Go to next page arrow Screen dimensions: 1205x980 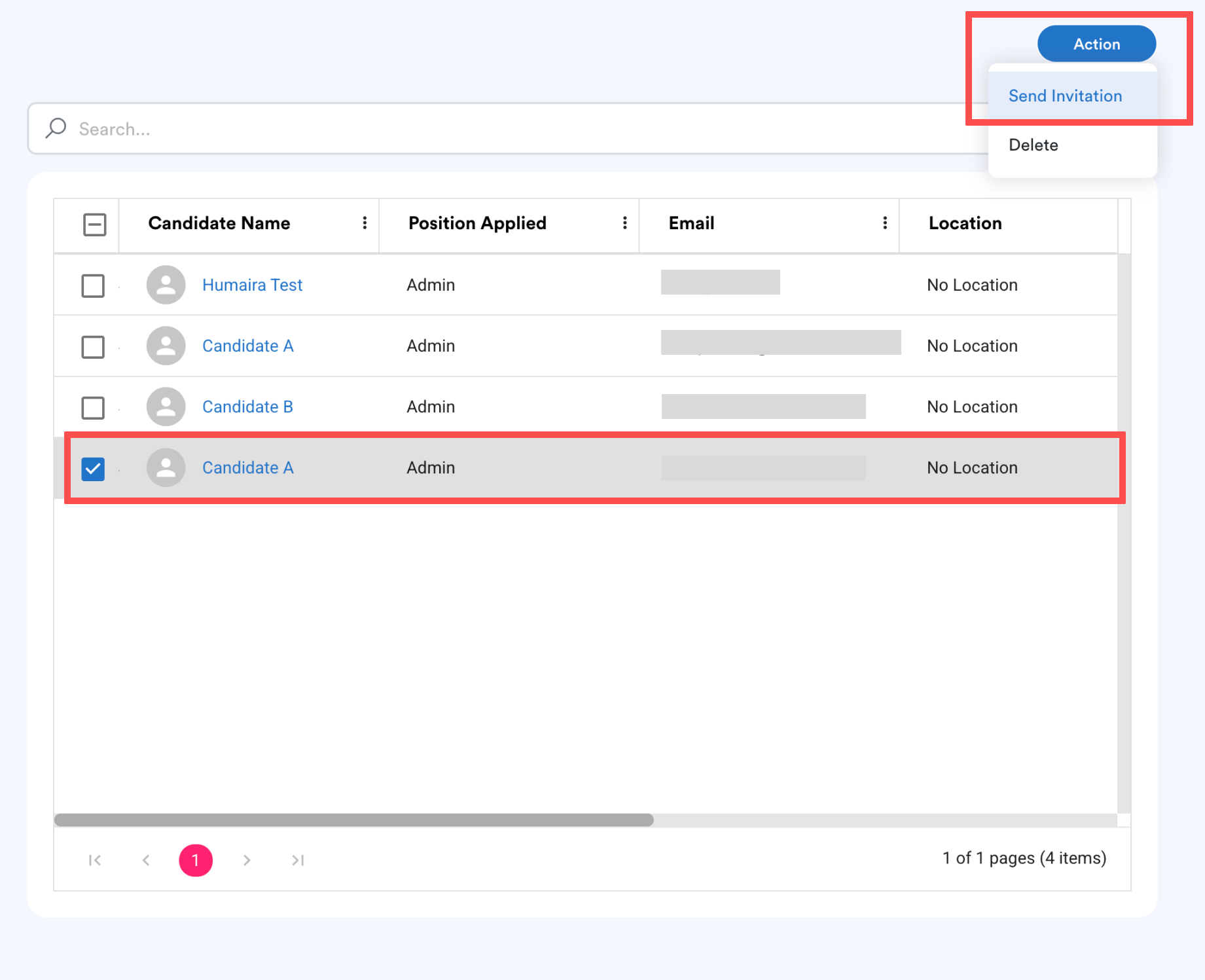(247, 860)
